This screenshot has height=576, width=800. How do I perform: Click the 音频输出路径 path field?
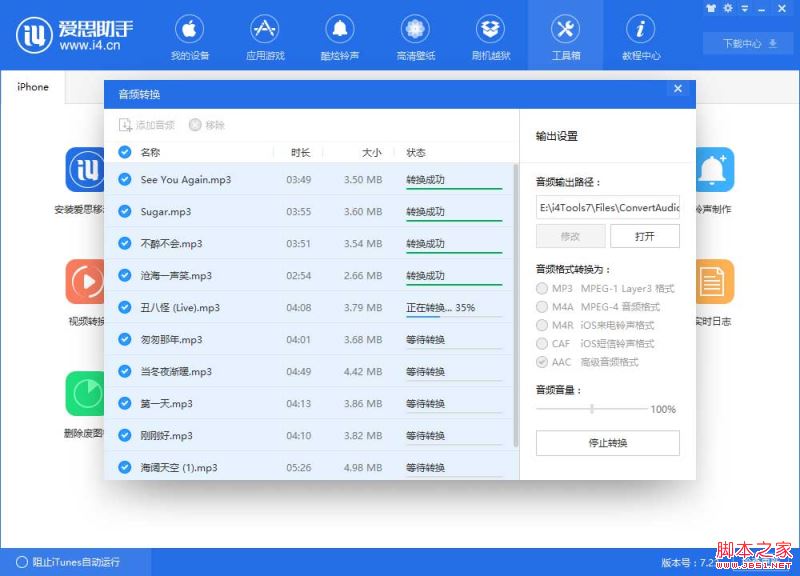pos(608,208)
